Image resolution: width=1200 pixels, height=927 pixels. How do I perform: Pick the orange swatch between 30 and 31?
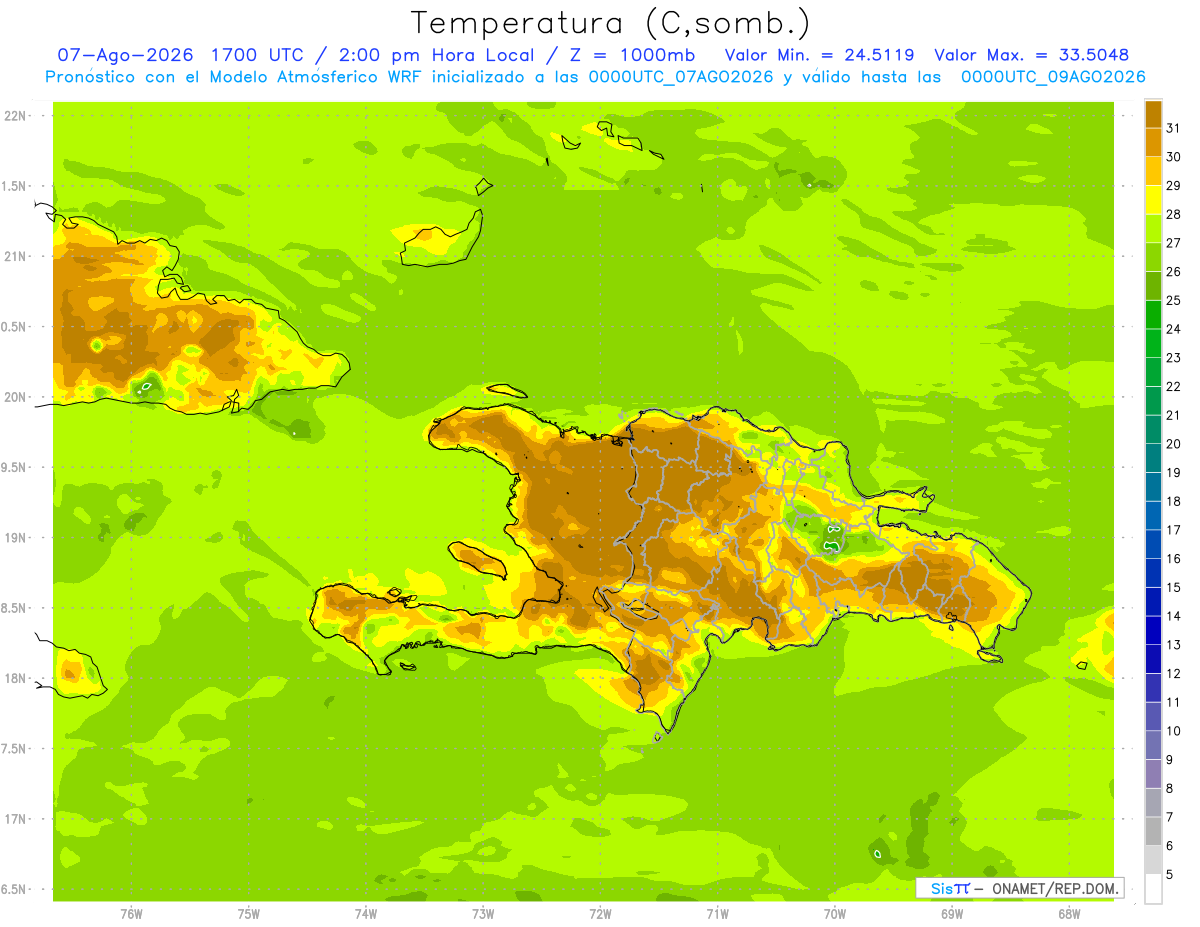(x=1153, y=142)
